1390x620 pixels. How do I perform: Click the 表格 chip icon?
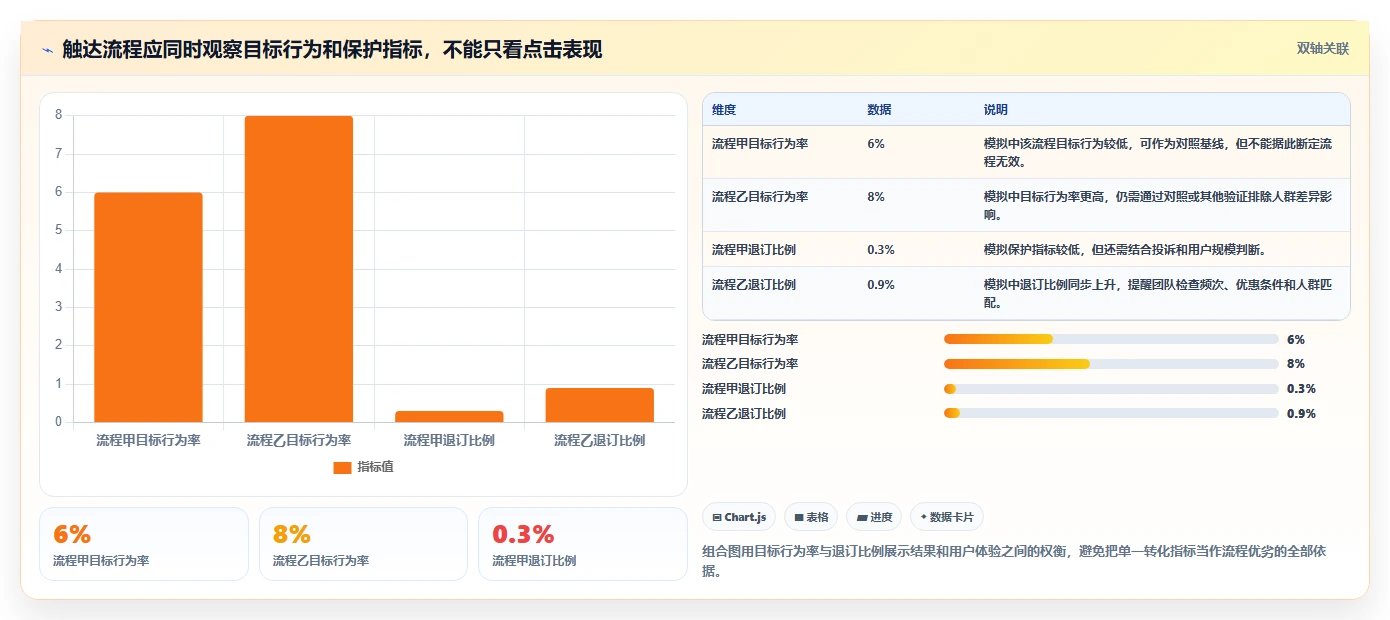tap(799, 518)
